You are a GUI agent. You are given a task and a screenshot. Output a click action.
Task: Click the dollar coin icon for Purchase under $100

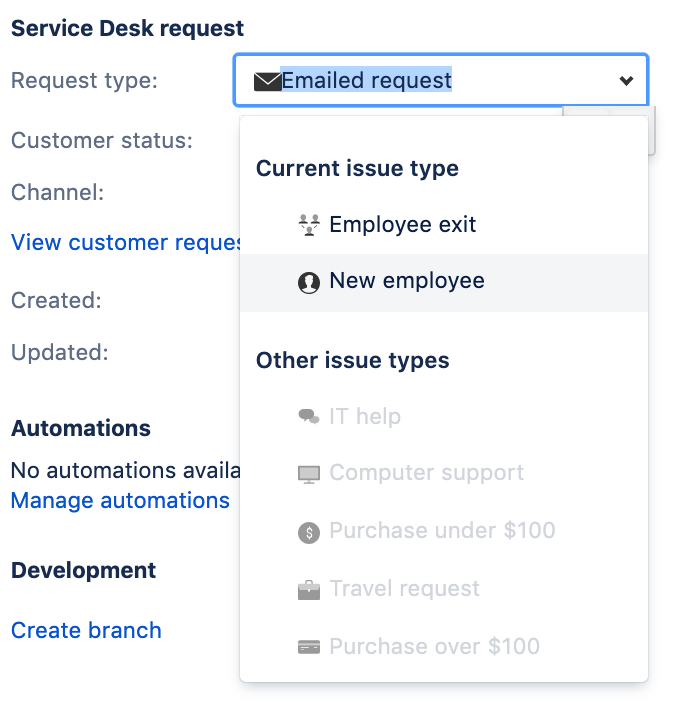309,533
